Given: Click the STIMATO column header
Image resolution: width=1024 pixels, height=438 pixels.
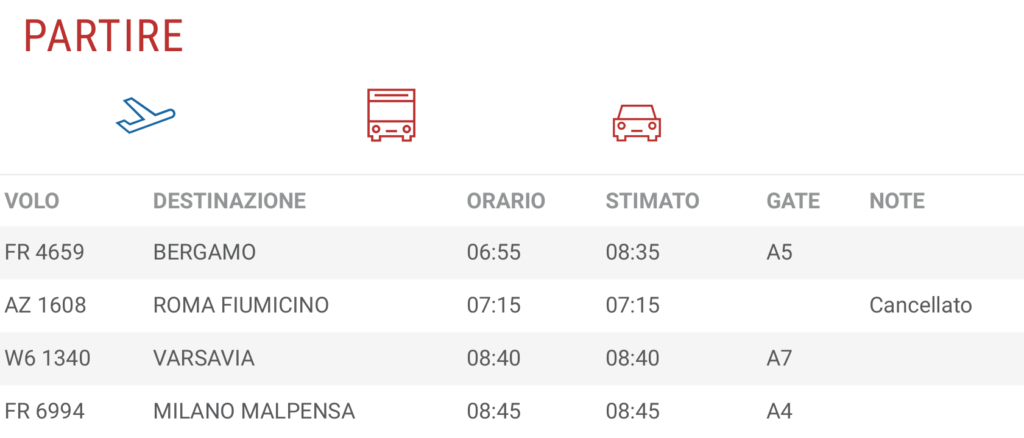Looking at the screenshot, I should point(652,201).
